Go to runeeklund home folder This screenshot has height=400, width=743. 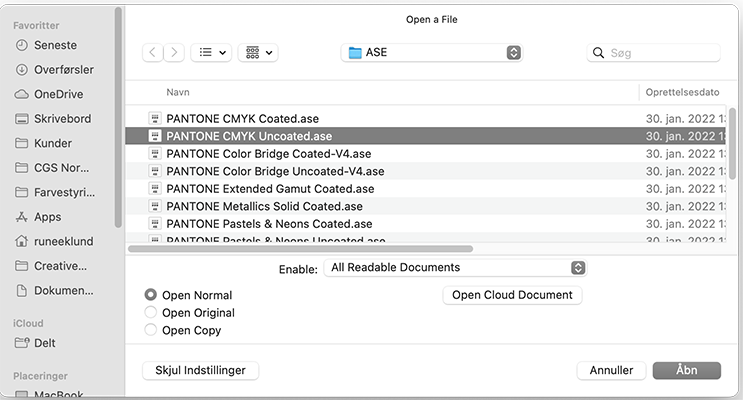tap(54, 241)
